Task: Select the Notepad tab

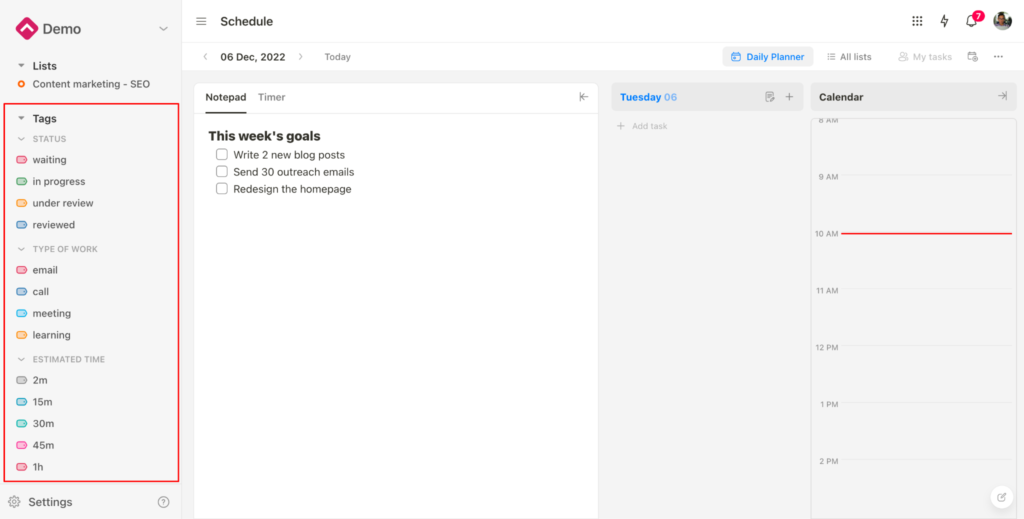Action: [x=226, y=97]
